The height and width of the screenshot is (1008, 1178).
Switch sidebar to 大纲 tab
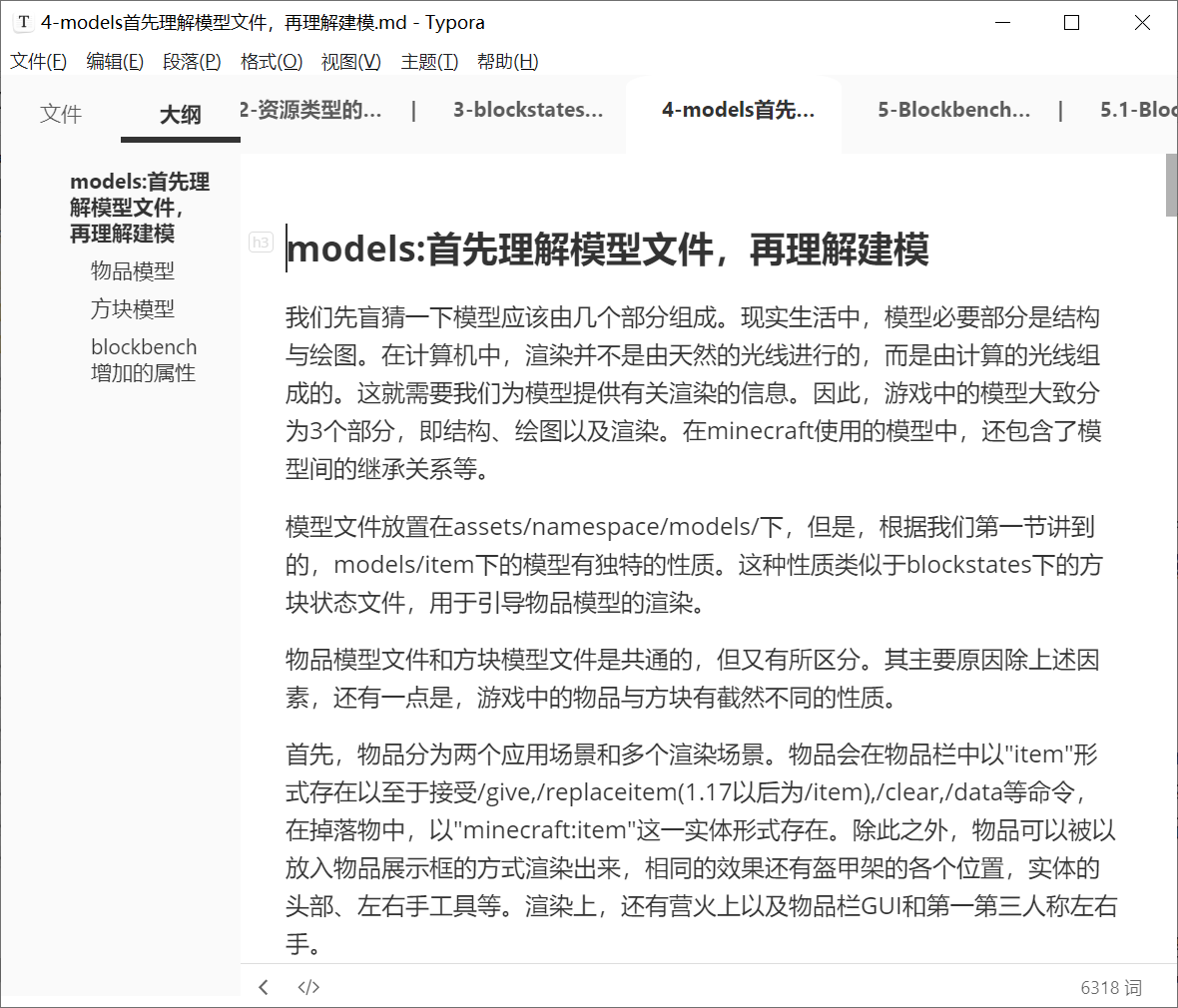tap(181, 115)
